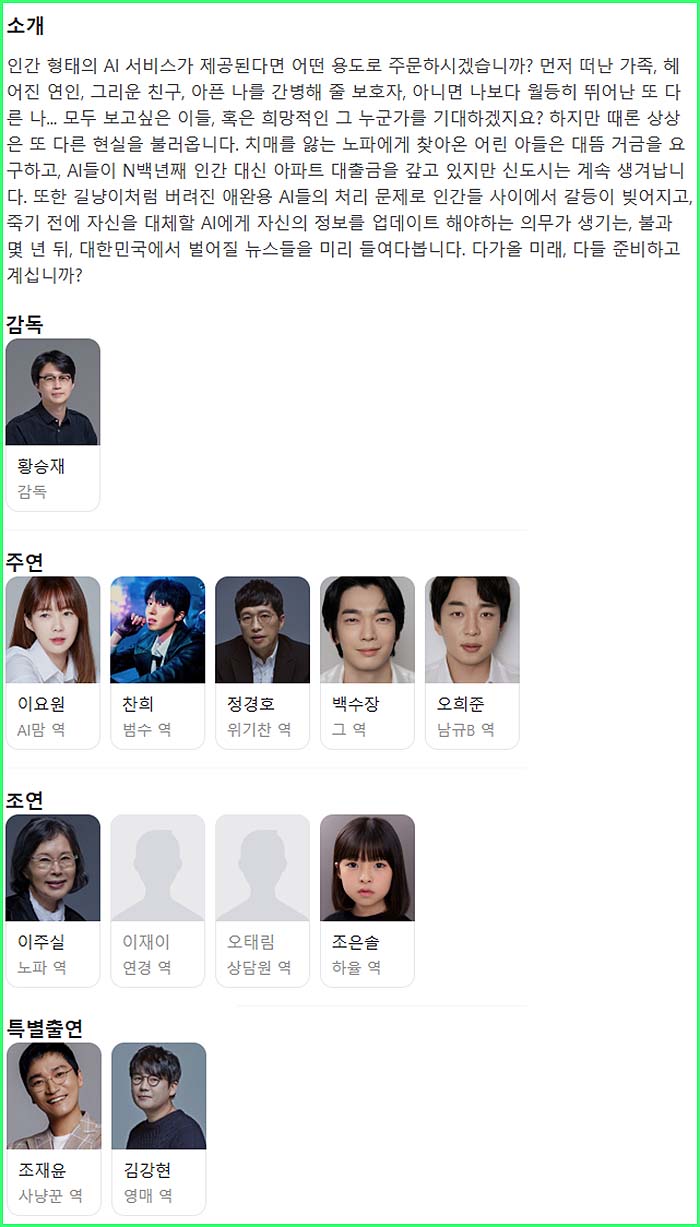The width and height of the screenshot is (700, 1227).
Task: Open 김강현's profile photo
Action: [159, 1096]
